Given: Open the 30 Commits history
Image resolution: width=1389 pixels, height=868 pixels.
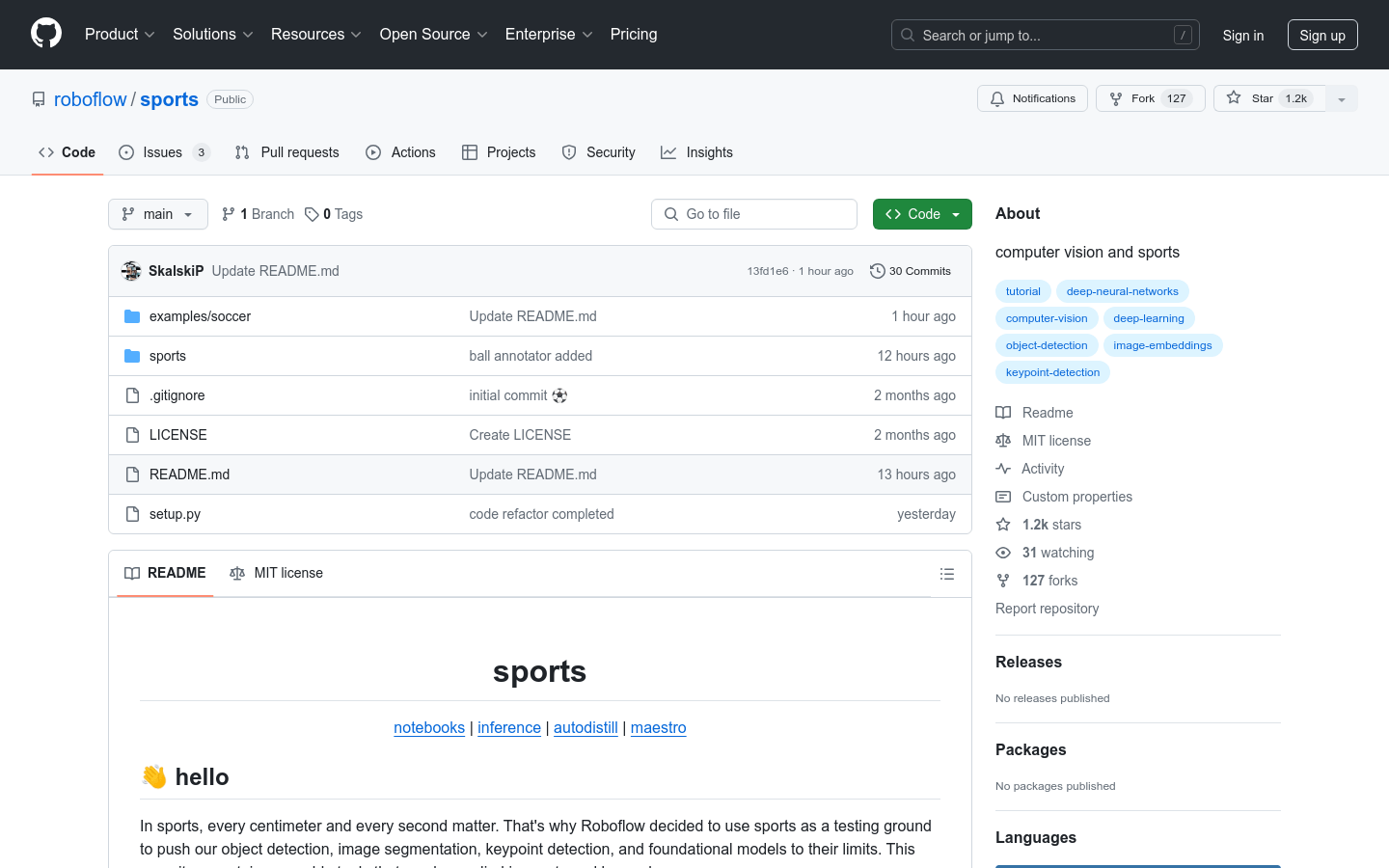Looking at the screenshot, I should (x=911, y=271).
